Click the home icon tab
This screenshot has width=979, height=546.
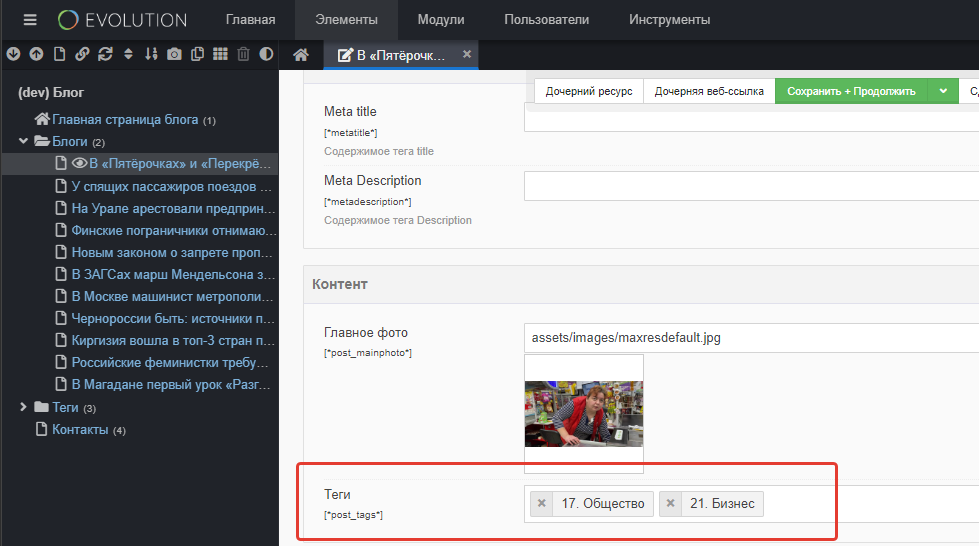tap(300, 55)
